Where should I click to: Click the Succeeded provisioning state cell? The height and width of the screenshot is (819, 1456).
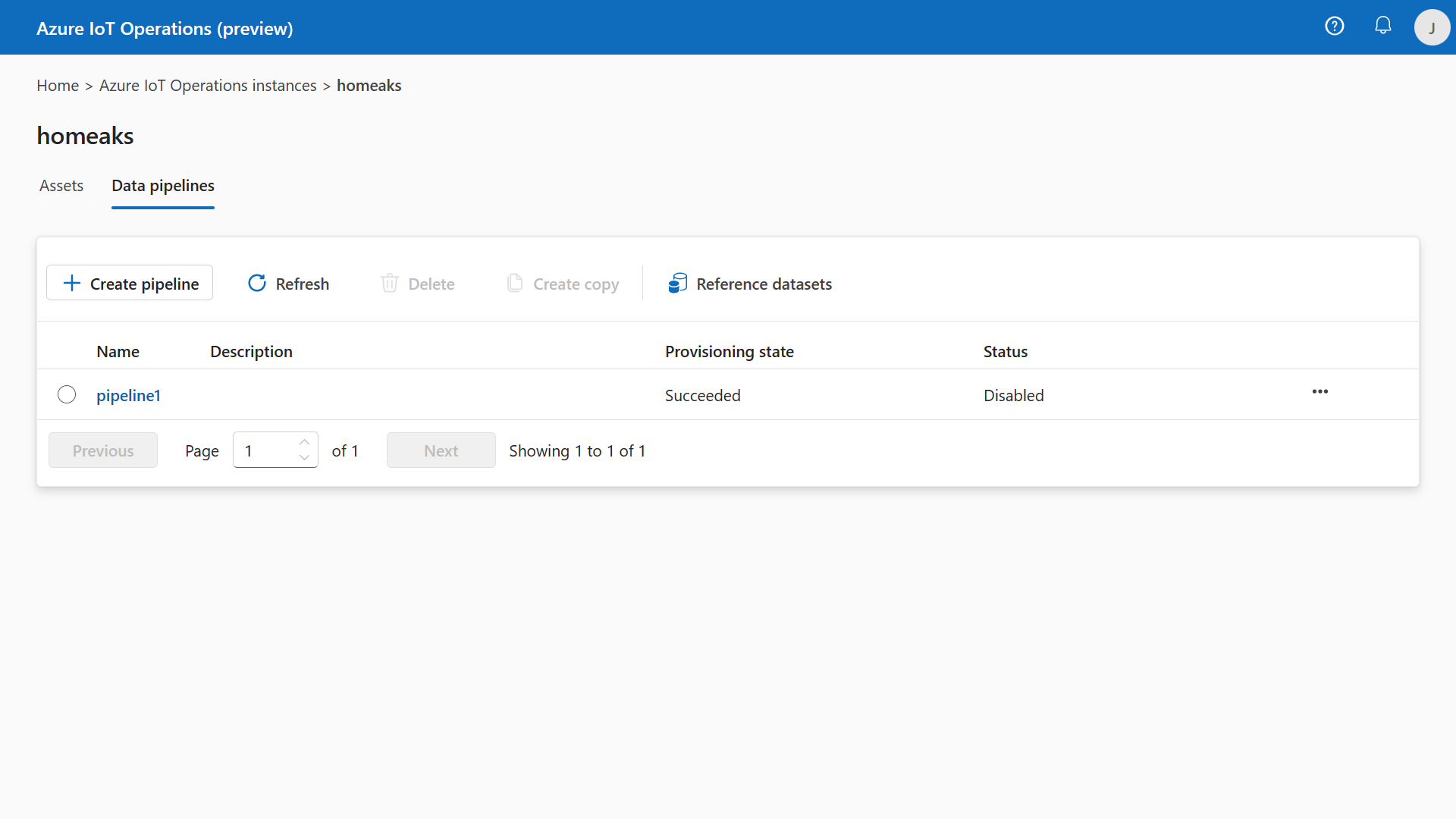(703, 395)
